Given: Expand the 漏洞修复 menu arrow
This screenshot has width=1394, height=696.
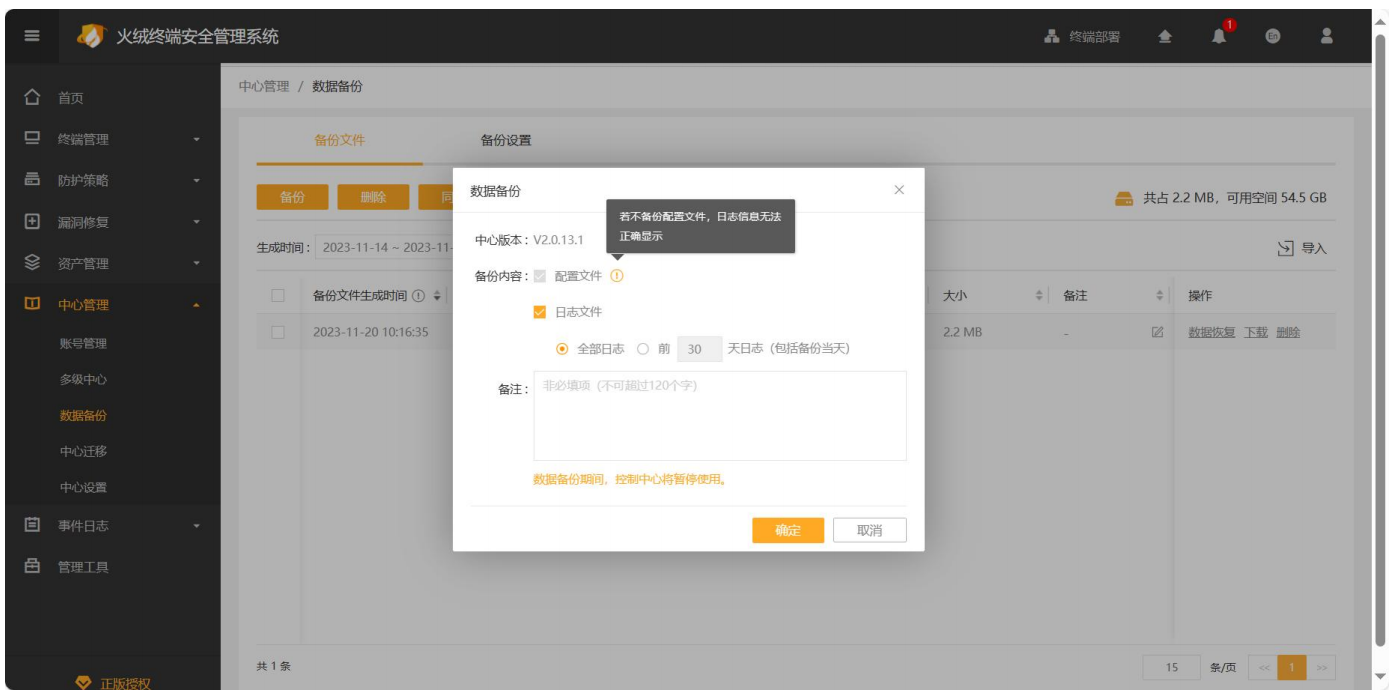Looking at the screenshot, I should 197,222.
